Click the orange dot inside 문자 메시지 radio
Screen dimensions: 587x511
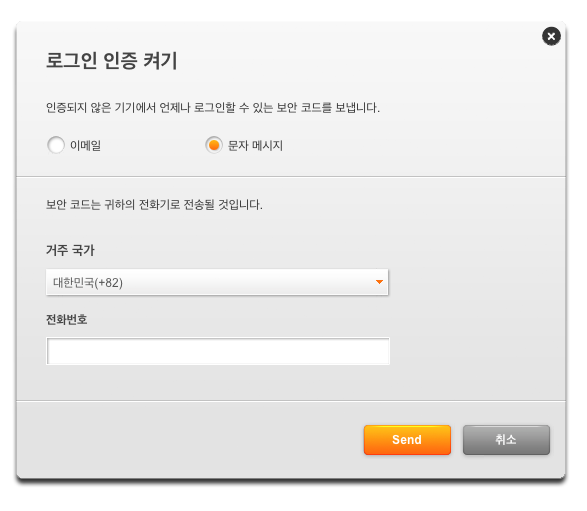click(x=214, y=145)
